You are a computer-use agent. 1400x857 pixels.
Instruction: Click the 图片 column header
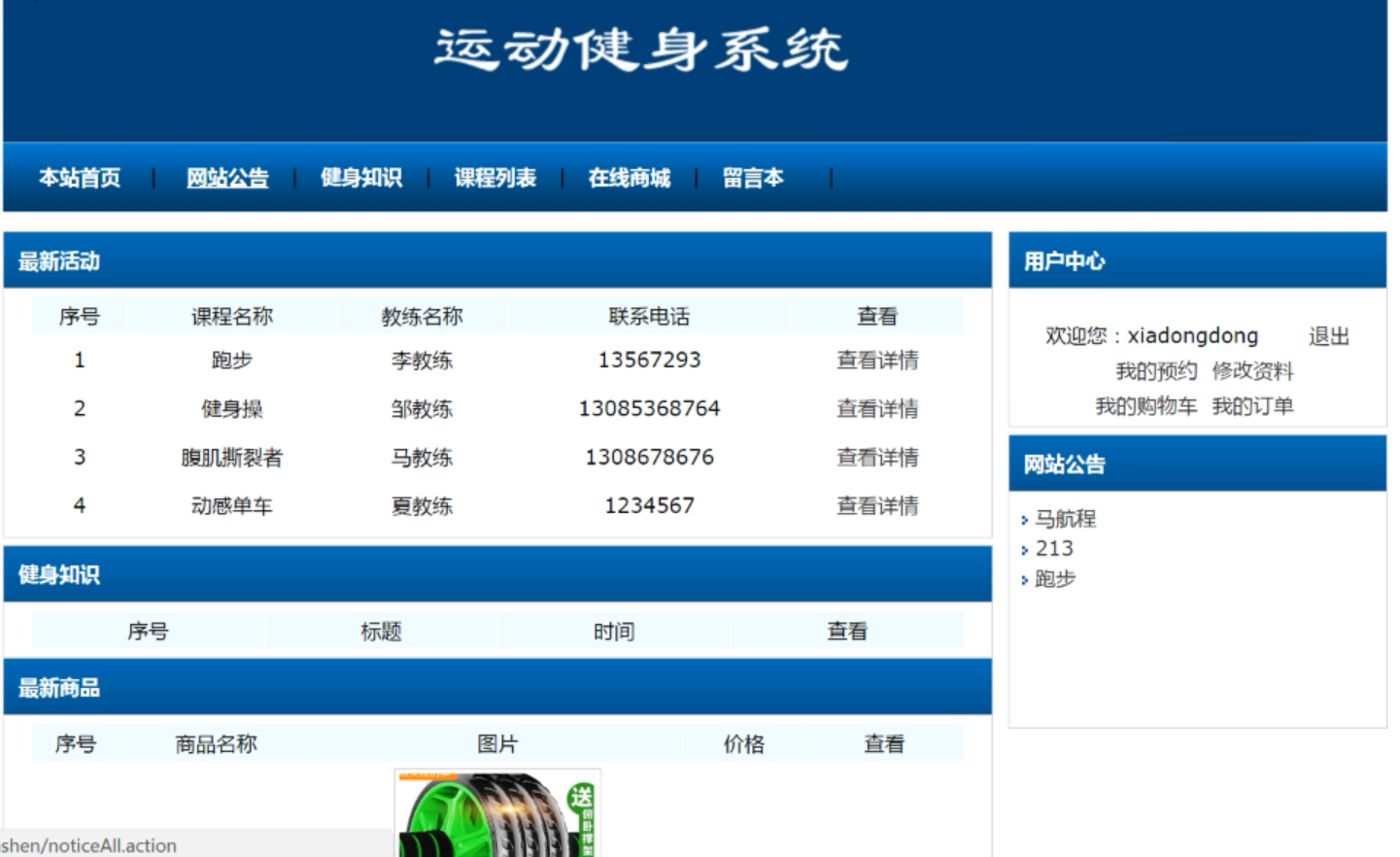click(497, 744)
